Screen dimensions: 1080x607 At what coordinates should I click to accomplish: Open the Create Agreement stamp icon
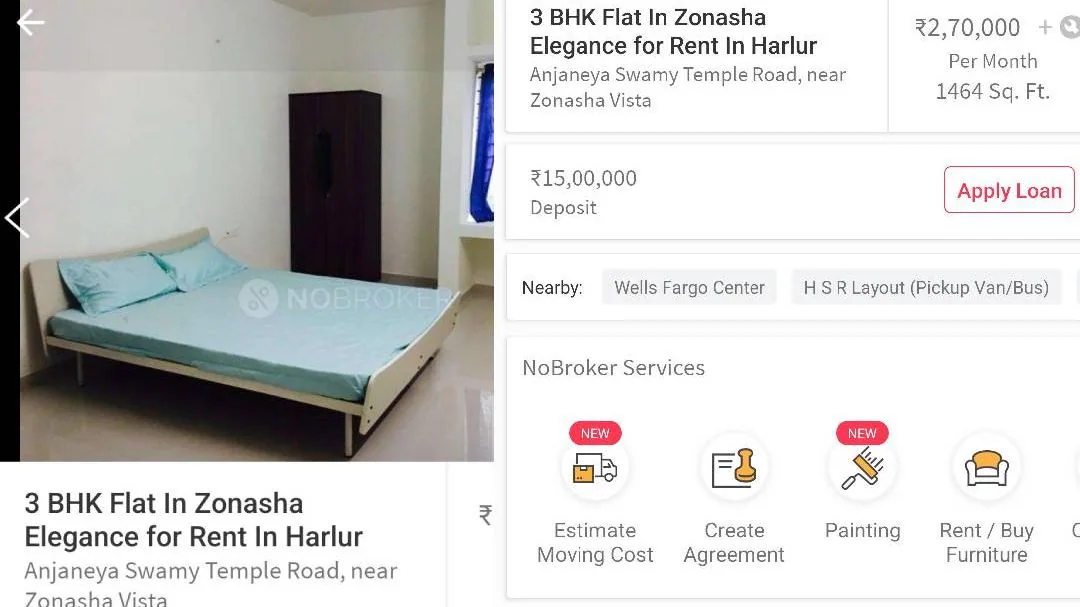pos(734,469)
